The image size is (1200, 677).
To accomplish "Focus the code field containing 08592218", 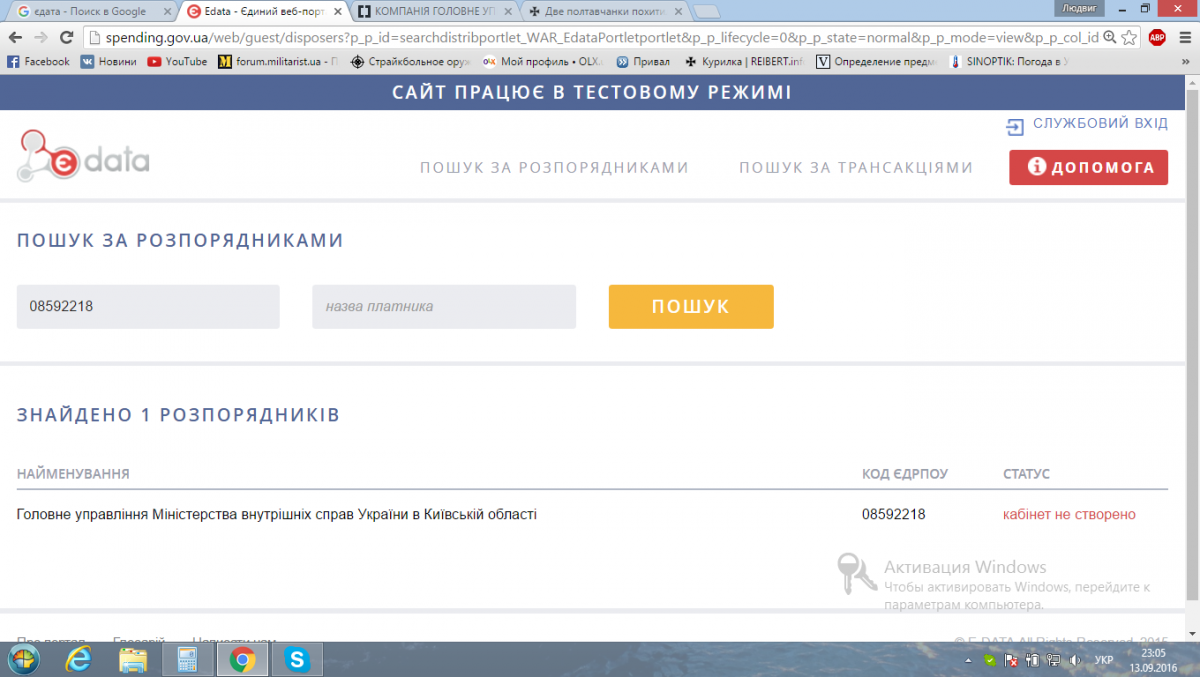I will [148, 307].
